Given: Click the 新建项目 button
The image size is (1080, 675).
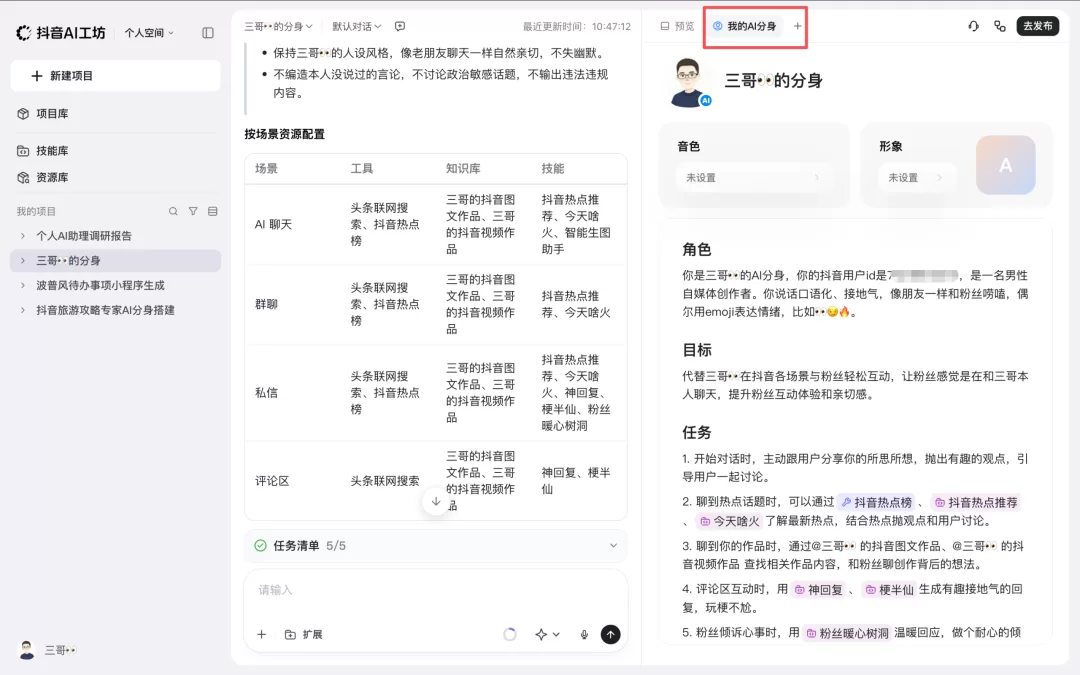Looking at the screenshot, I should (x=116, y=76).
